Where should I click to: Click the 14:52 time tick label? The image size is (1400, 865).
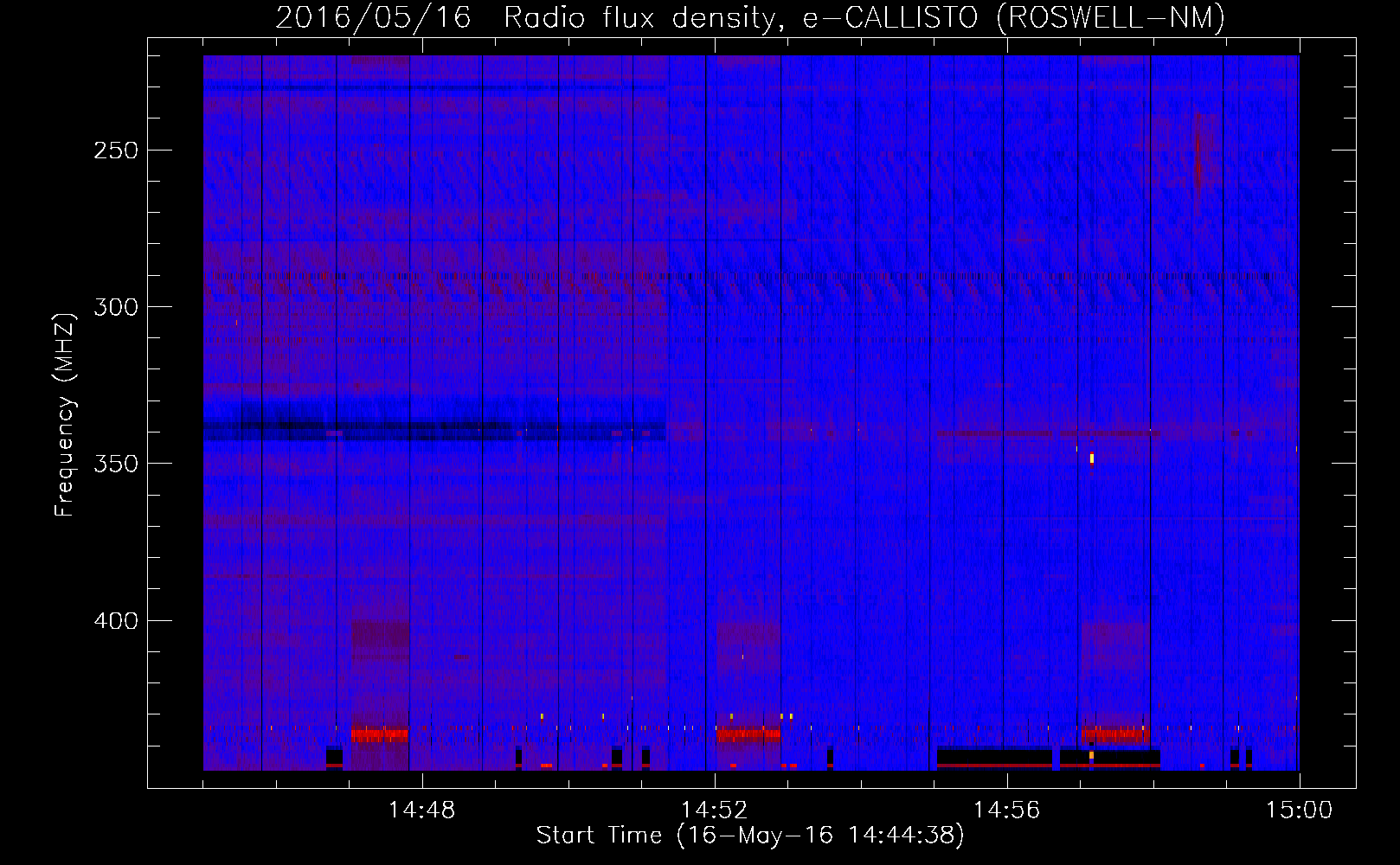pos(714,811)
